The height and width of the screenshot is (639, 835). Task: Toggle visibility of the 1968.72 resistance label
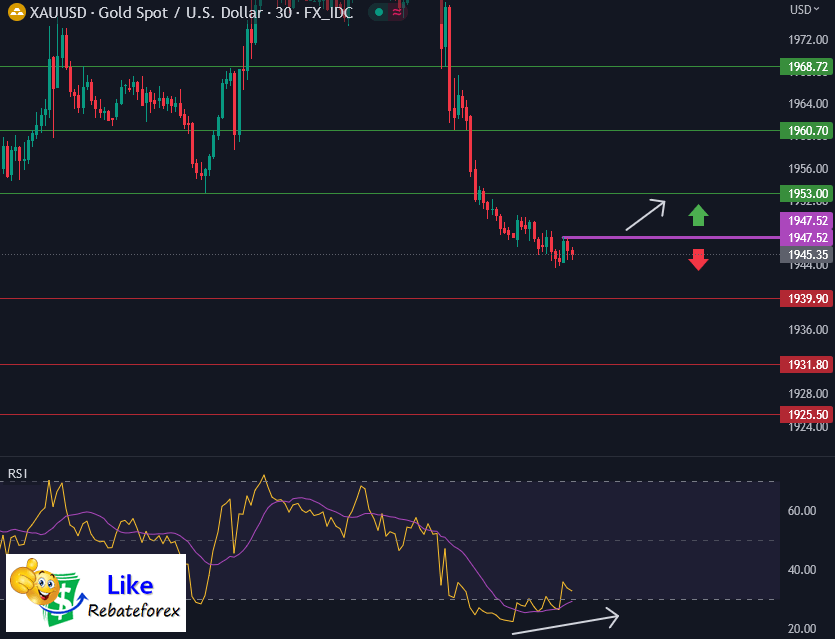[x=805, y=67]
